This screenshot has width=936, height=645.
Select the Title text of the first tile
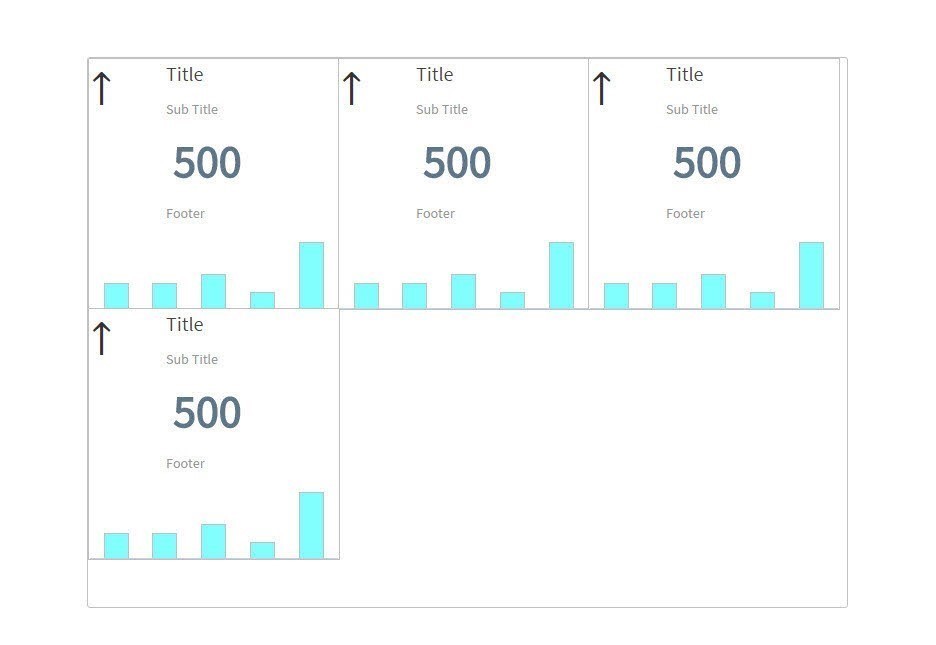pos(185,75)
